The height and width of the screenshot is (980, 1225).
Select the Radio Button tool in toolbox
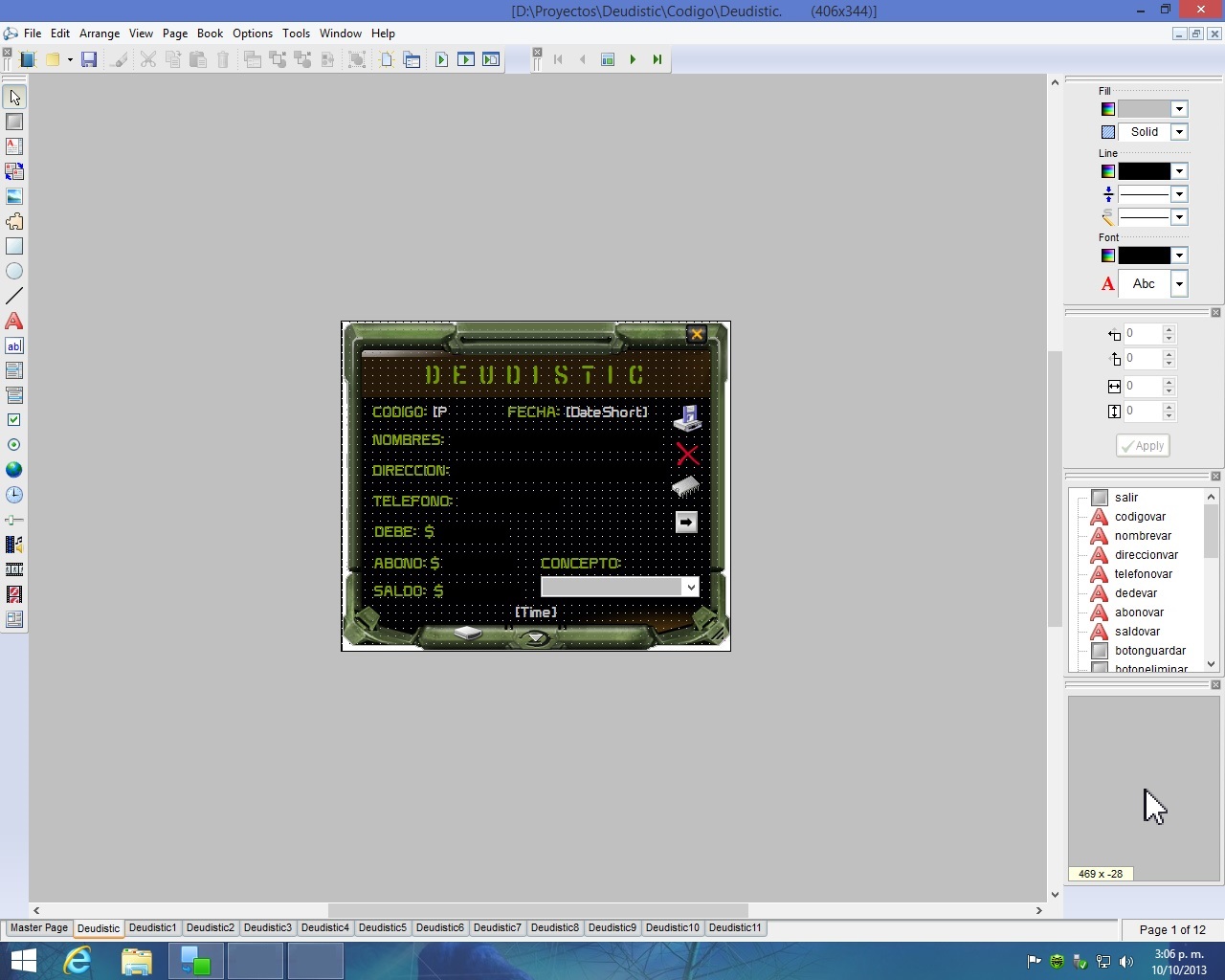coord(14,445)
